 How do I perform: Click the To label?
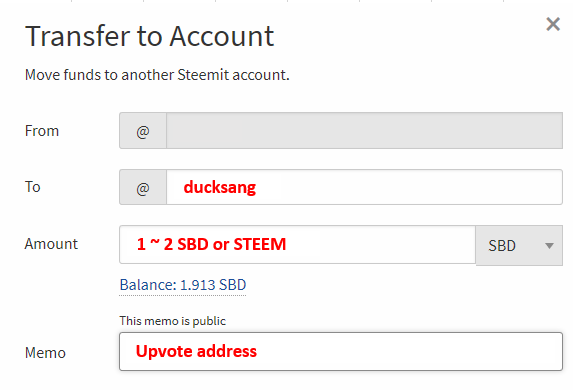coord(33,187)
